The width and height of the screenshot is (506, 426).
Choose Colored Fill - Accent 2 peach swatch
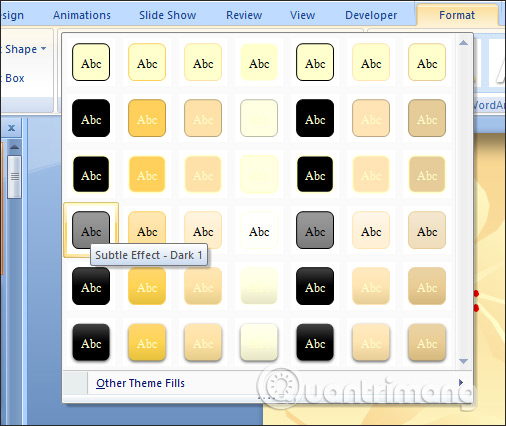pos(203,118)
